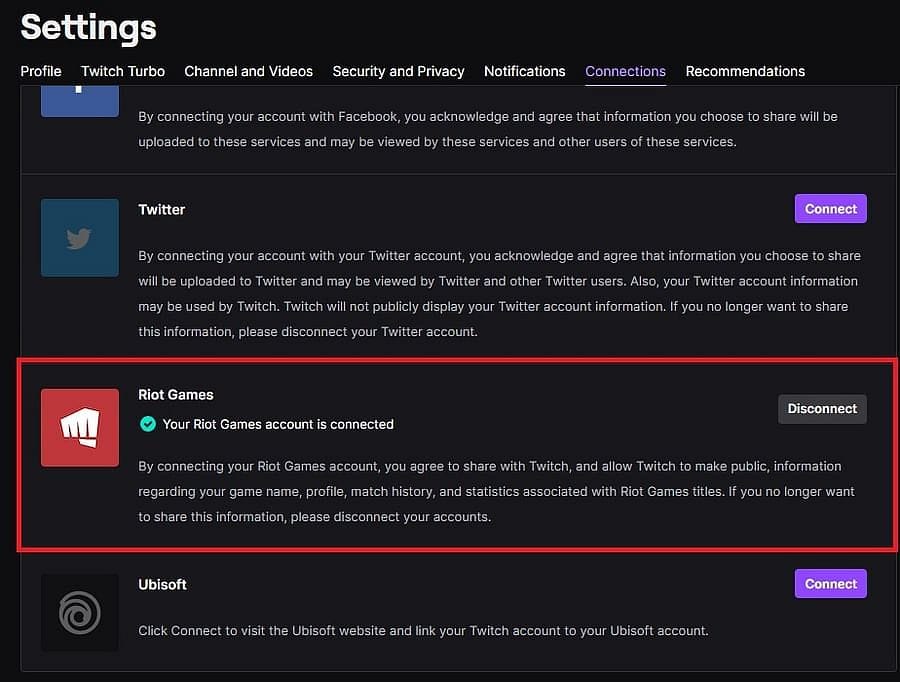Select the Notifications tab
This screenshot has height=682, width=900.
pos(525,71)
